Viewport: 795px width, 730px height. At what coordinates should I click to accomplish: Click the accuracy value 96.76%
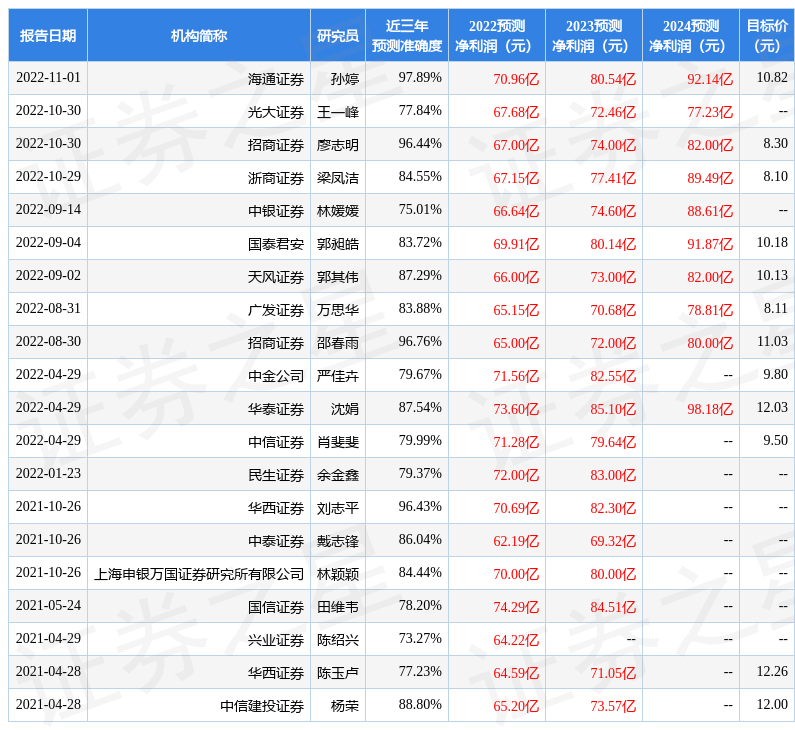point(420,341)
